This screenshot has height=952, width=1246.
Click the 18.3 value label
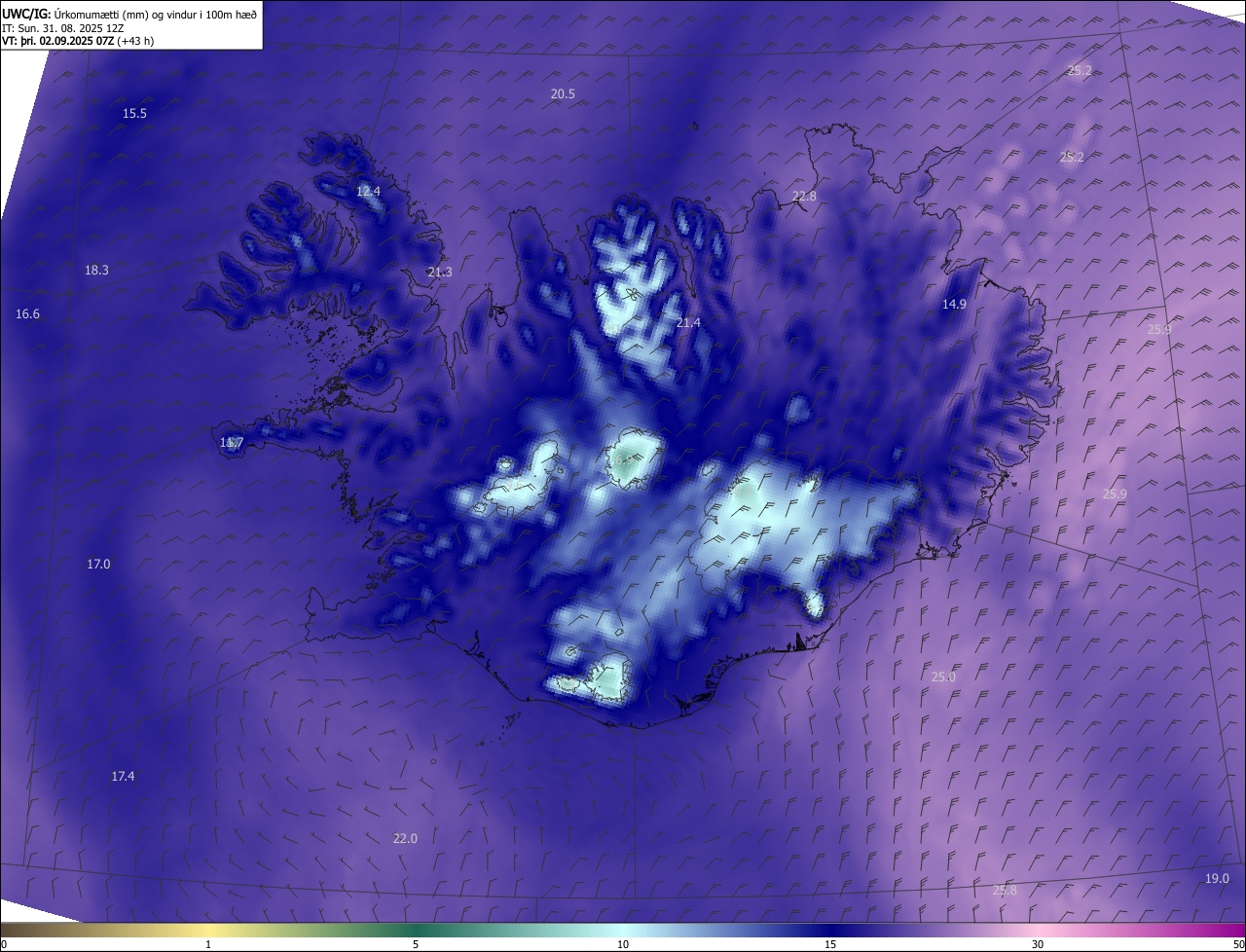click(x=96, y=271)
